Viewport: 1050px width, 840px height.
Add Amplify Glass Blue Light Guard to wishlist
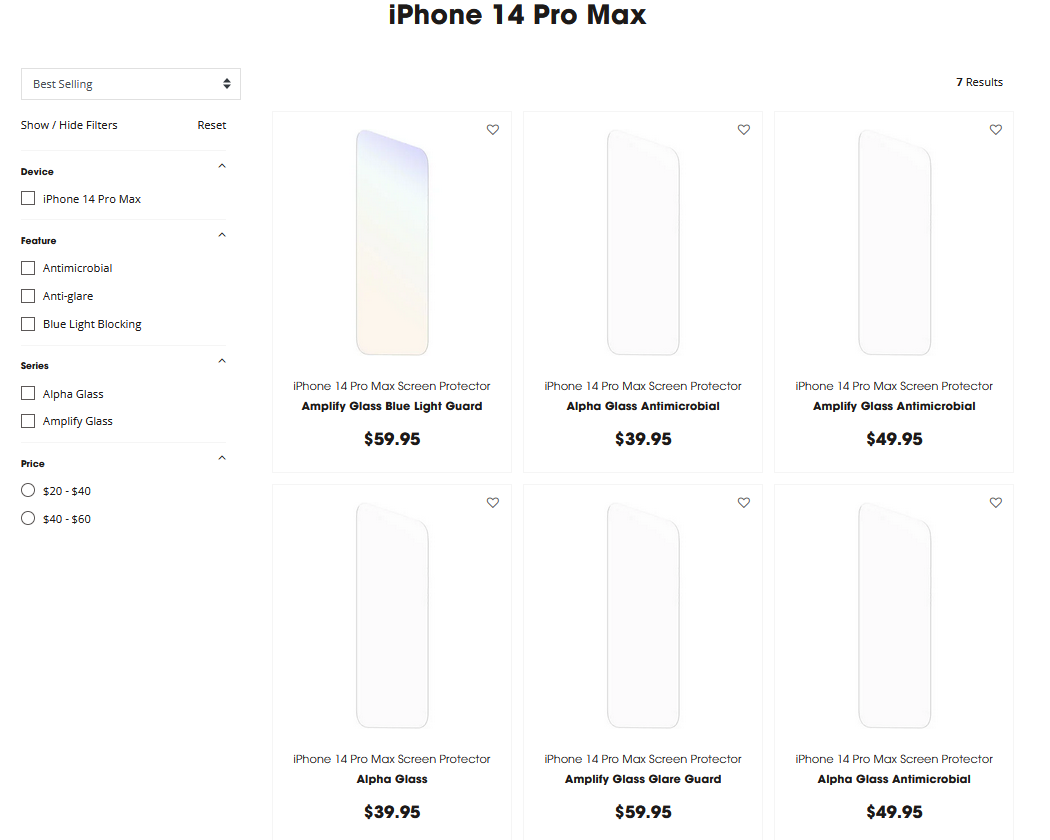tap(492, 129)
